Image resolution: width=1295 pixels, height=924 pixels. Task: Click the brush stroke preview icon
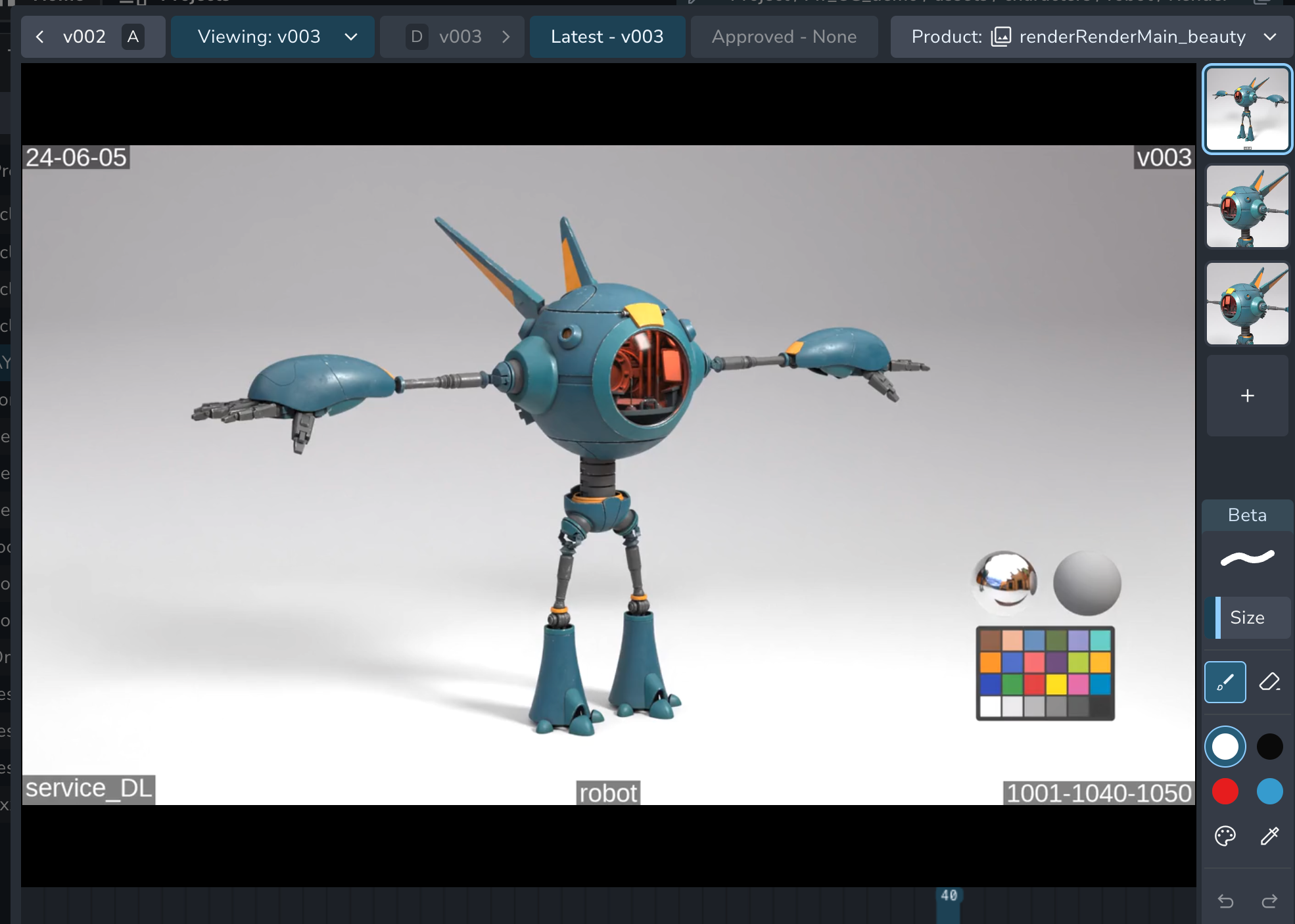(1247, 558)
